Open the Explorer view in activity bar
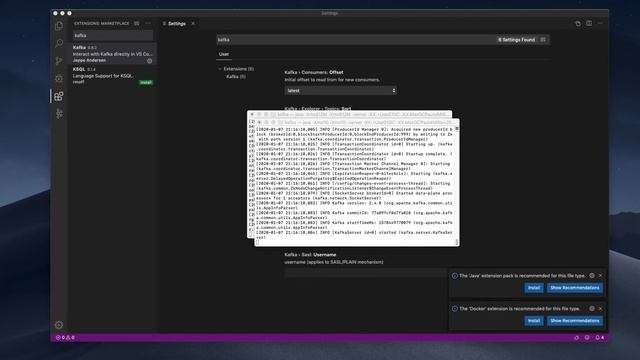 (59, 26)
